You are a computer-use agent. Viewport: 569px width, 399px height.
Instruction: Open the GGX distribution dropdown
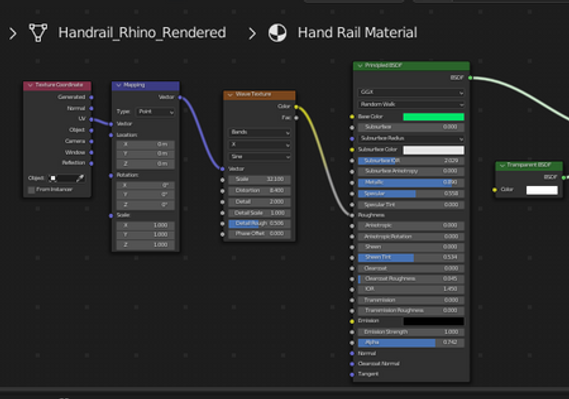click(411, 92)
